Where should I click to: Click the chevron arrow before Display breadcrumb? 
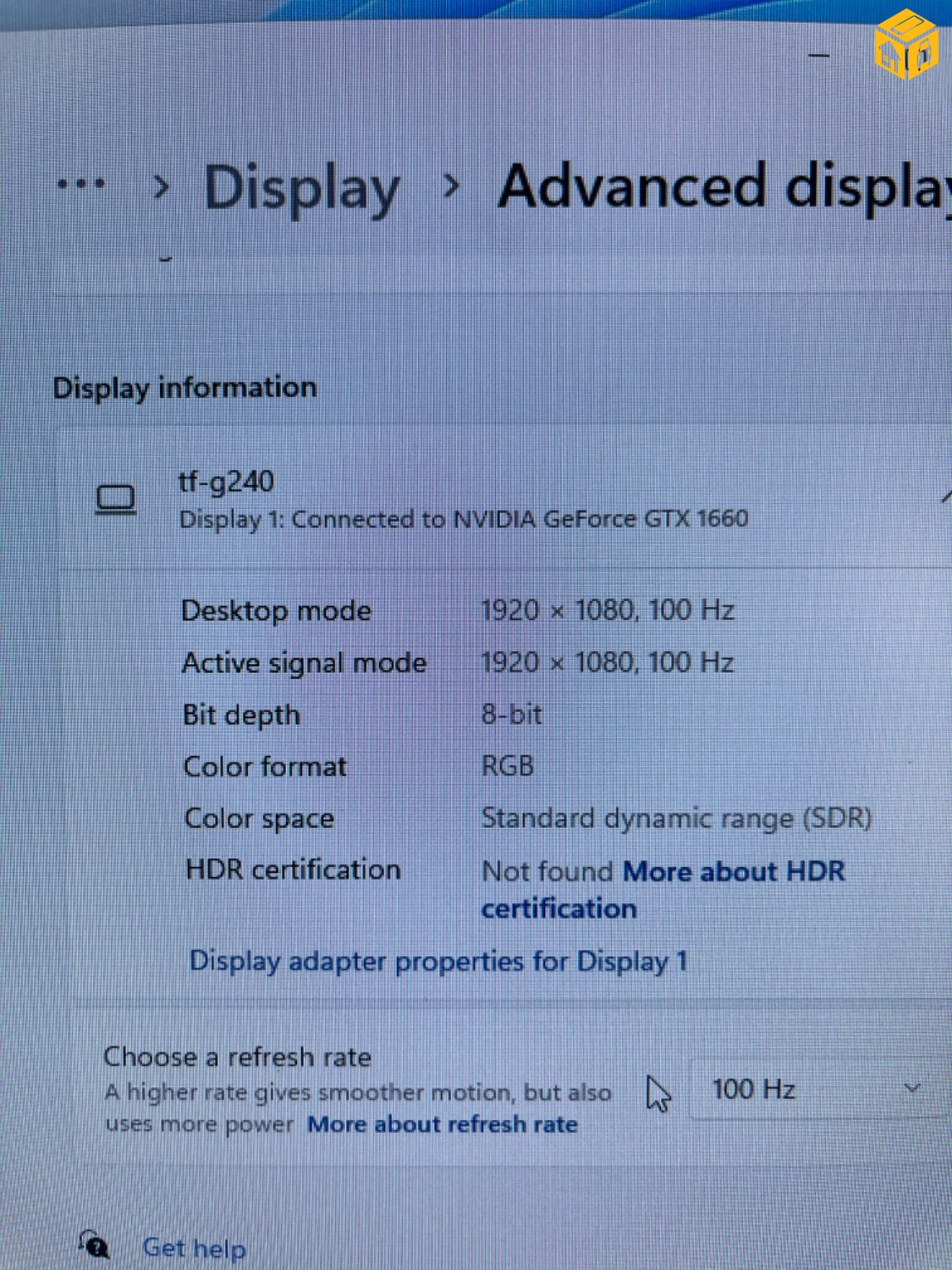tap(161, 186)
